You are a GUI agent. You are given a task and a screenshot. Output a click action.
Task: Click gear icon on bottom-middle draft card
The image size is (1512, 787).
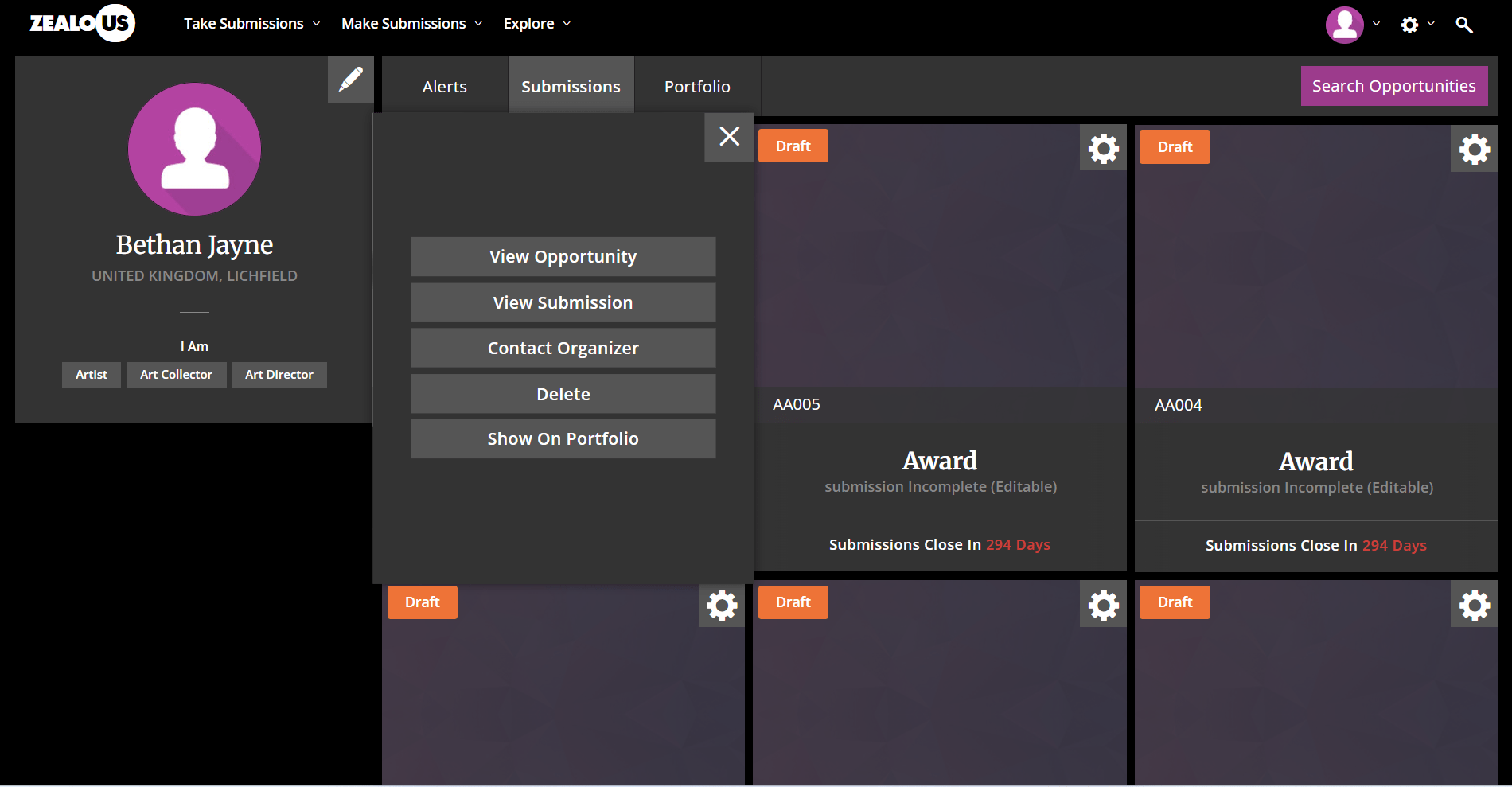(1103, 606)
